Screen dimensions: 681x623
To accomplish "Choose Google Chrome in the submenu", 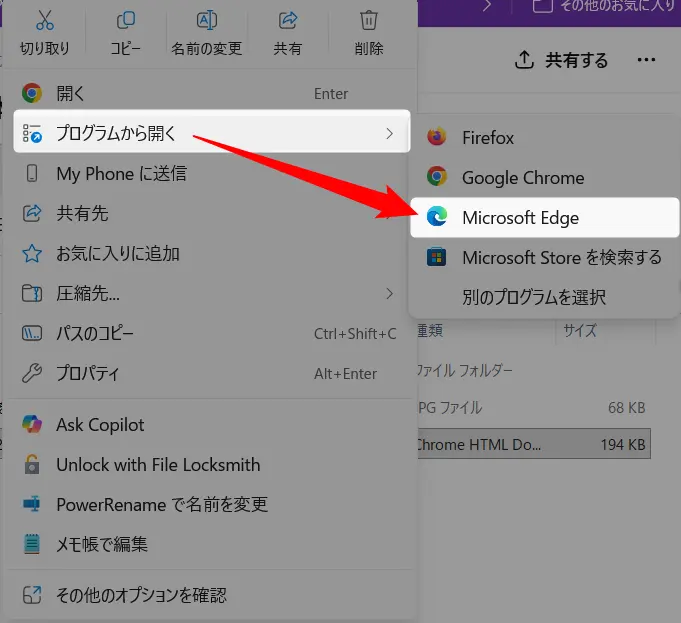I will pyautogui.click(x=522, y=178).
